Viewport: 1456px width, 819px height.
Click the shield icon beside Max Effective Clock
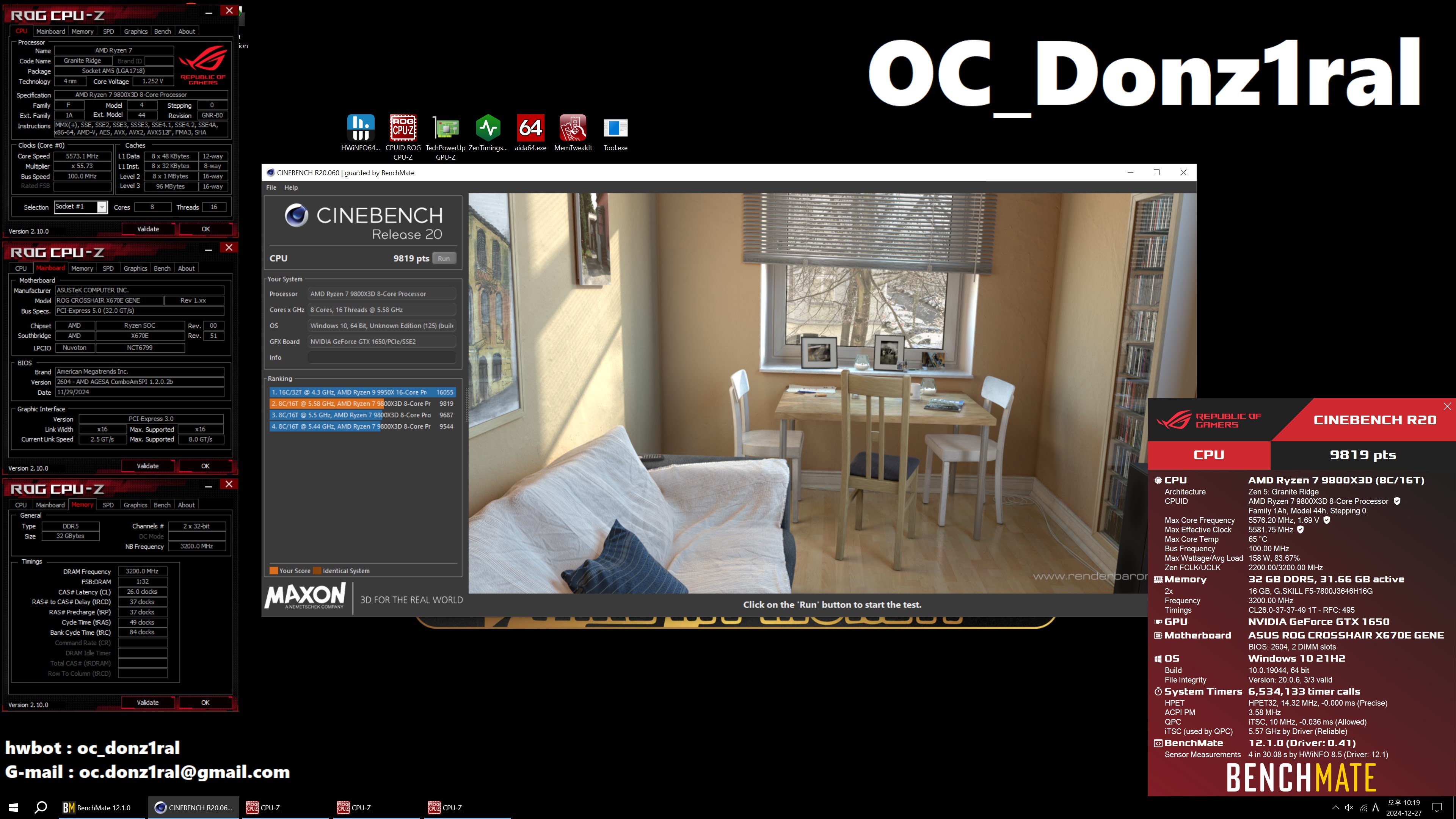[1300, 530]
